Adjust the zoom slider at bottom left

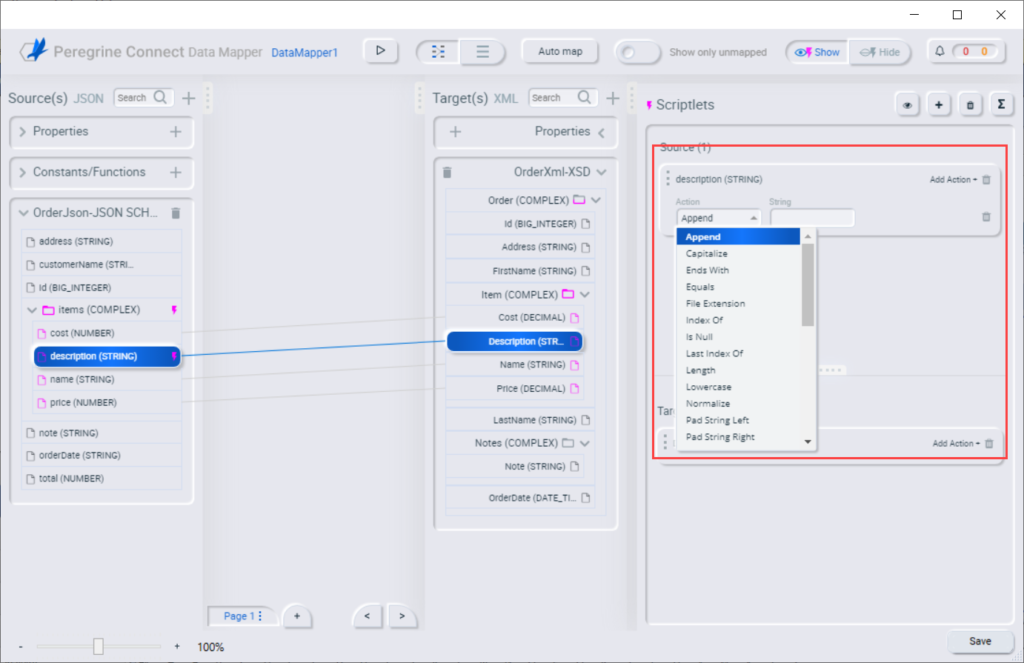pos(97,646)
